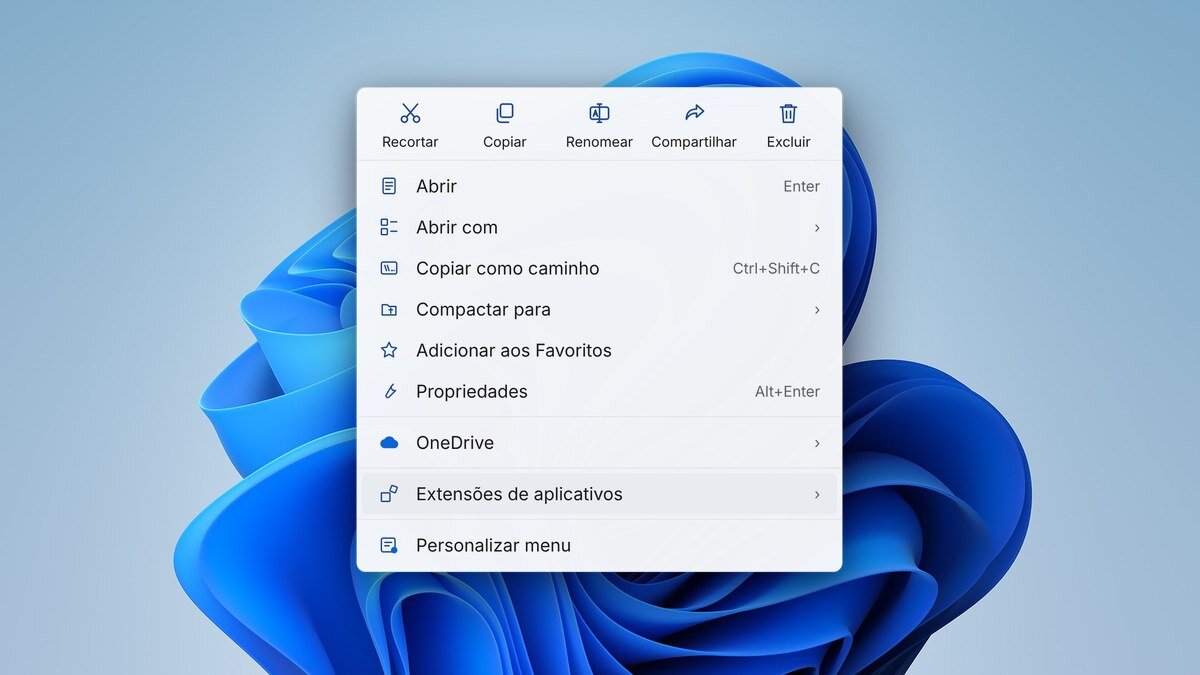Click the Excluir trash icon
1200x675 pixels.
point(789,113)
